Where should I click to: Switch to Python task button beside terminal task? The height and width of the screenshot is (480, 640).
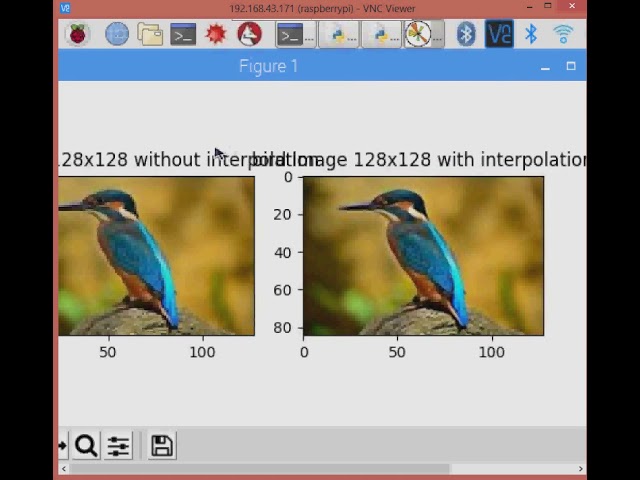[x=338, y=35]
